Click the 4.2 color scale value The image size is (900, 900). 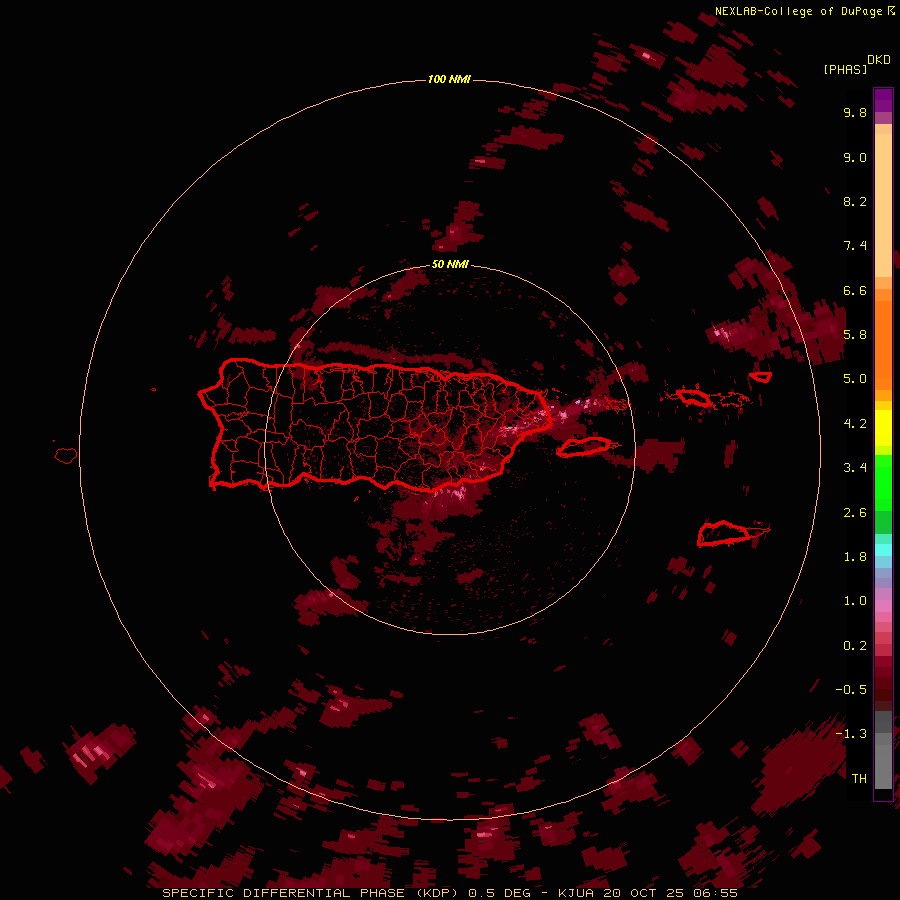pyautogui.click(x=855, y=424)
